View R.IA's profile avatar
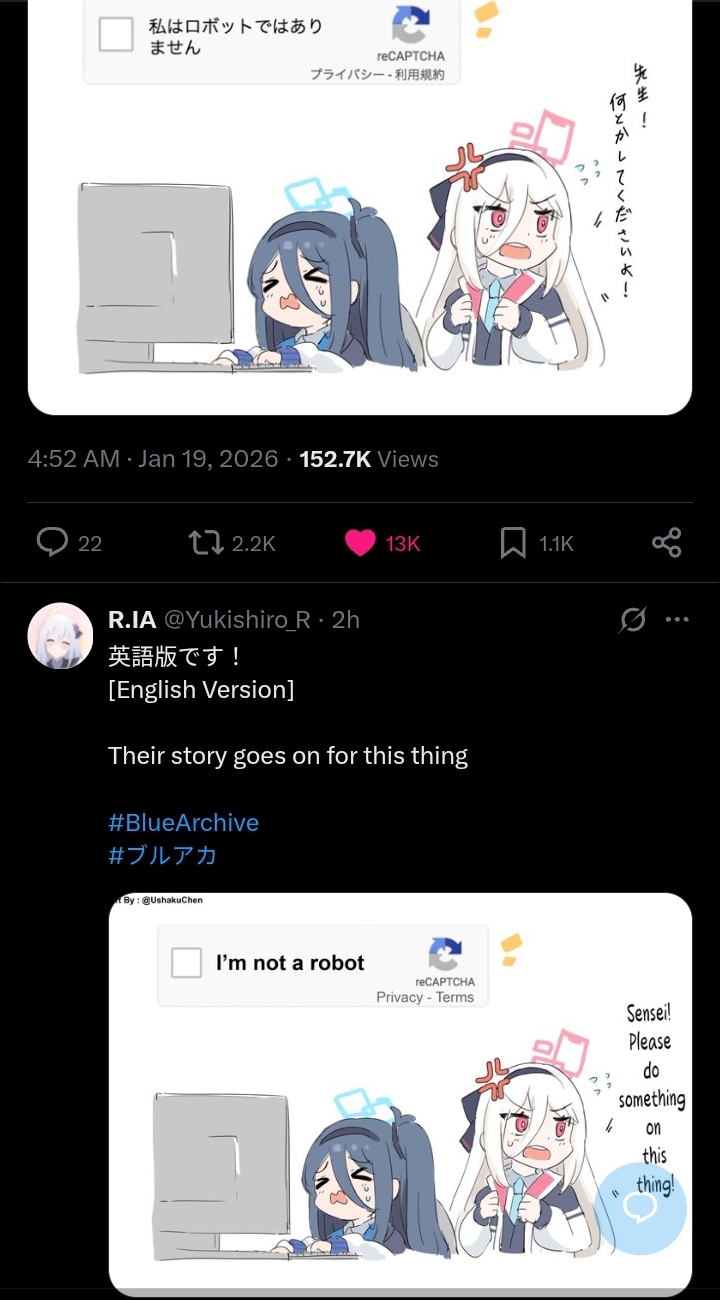720x1300 pixels. [x=60, y=635]
